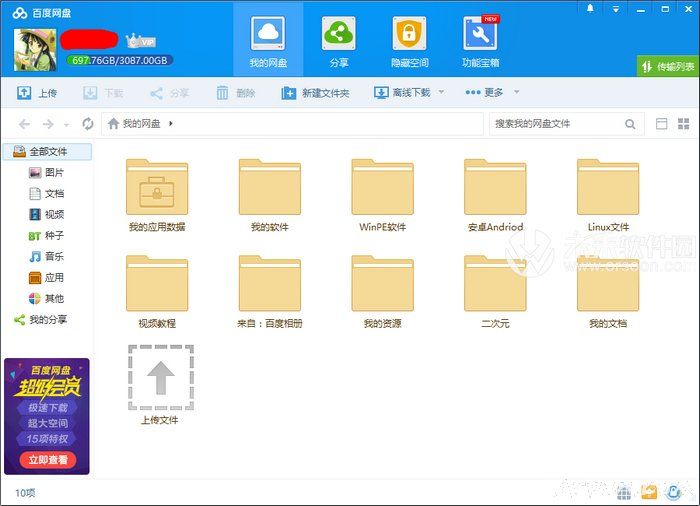Click the 立即查看 ad button

click(x=48, y=460)
